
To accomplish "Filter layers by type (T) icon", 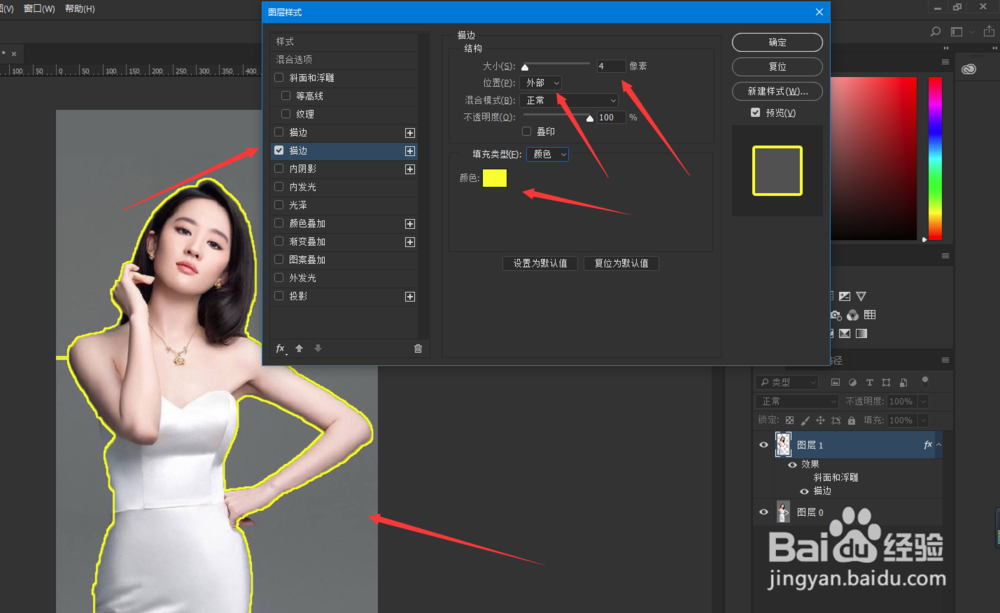I will 869,382.
